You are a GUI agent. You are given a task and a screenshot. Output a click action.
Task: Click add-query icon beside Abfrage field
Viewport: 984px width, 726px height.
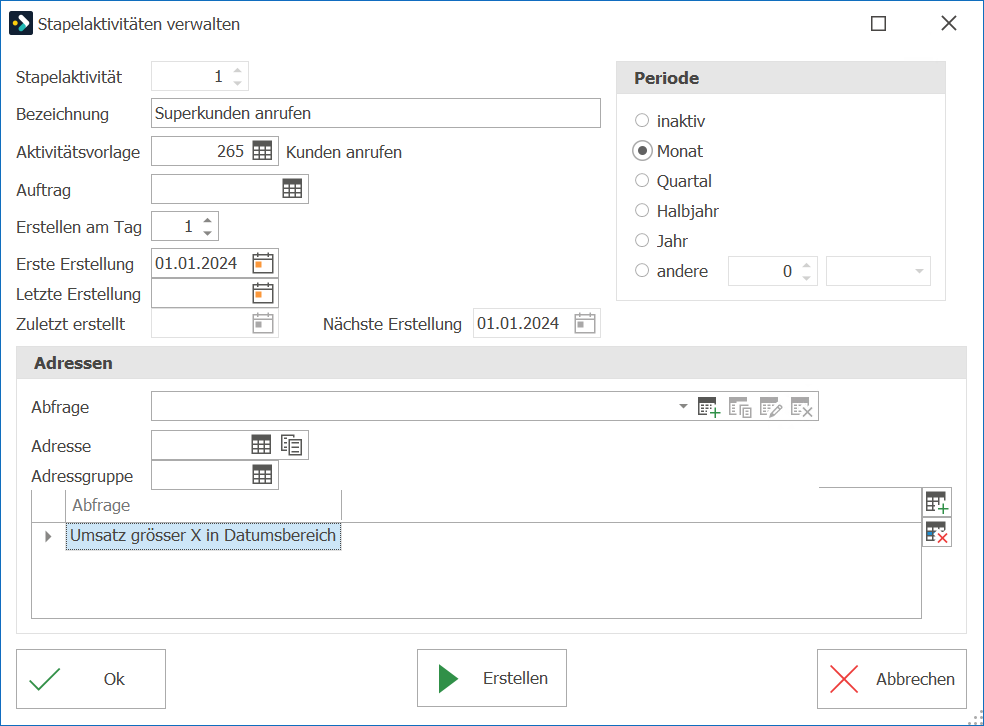(709, 407)
